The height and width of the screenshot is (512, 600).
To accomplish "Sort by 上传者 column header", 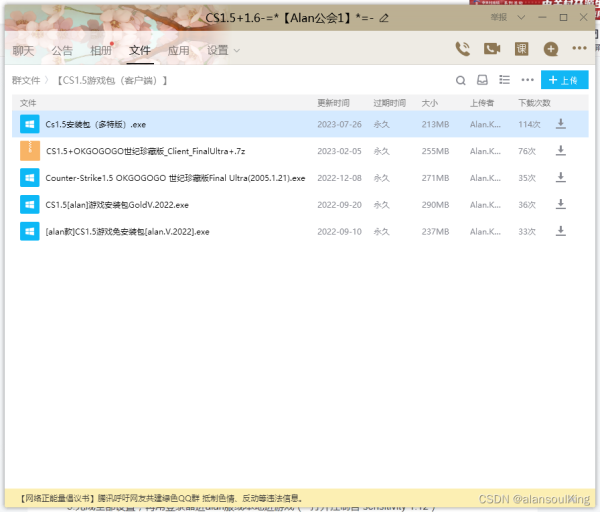I will click(482, 103).
